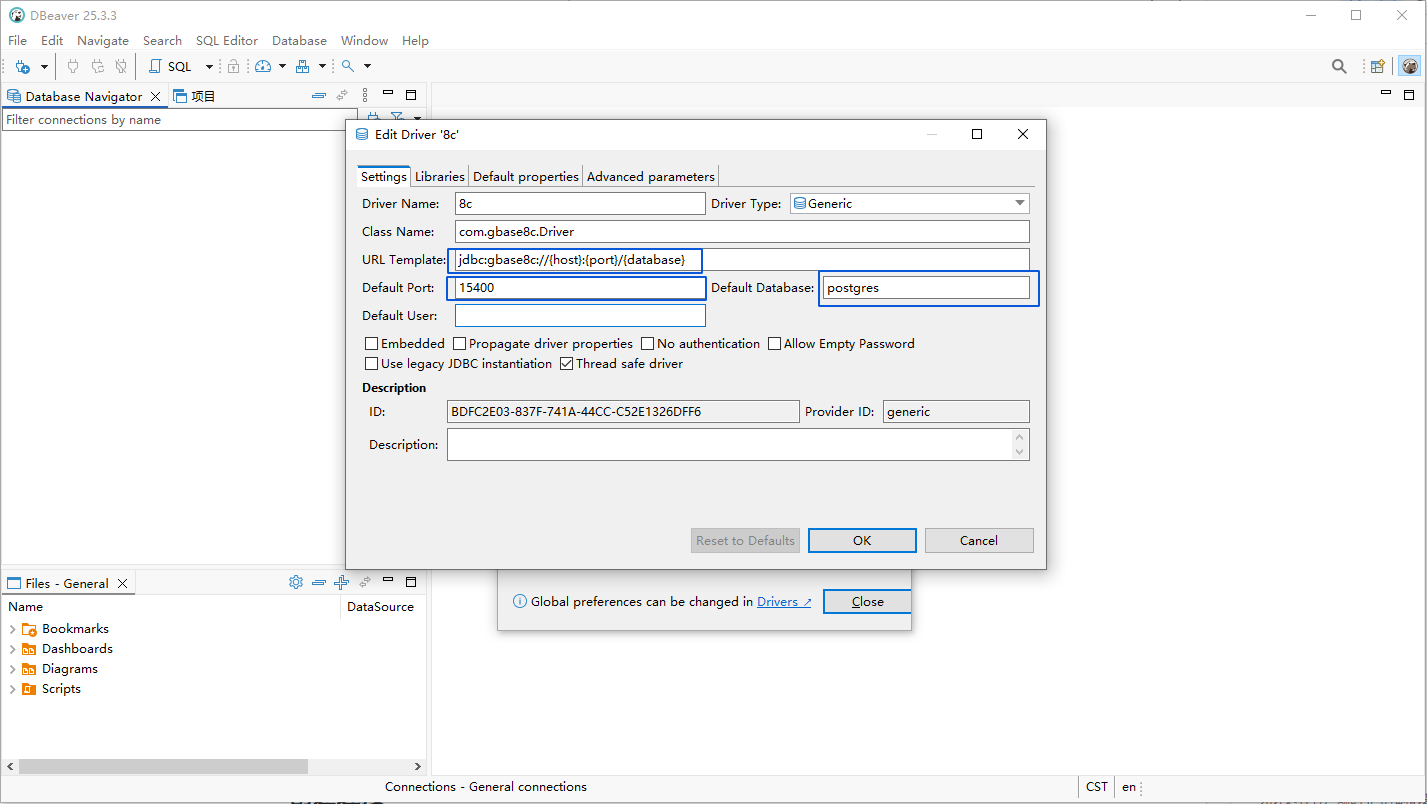Enable the Embedded checkbox
This screenshot has width=1427, height=804.
tap(372, 344)
